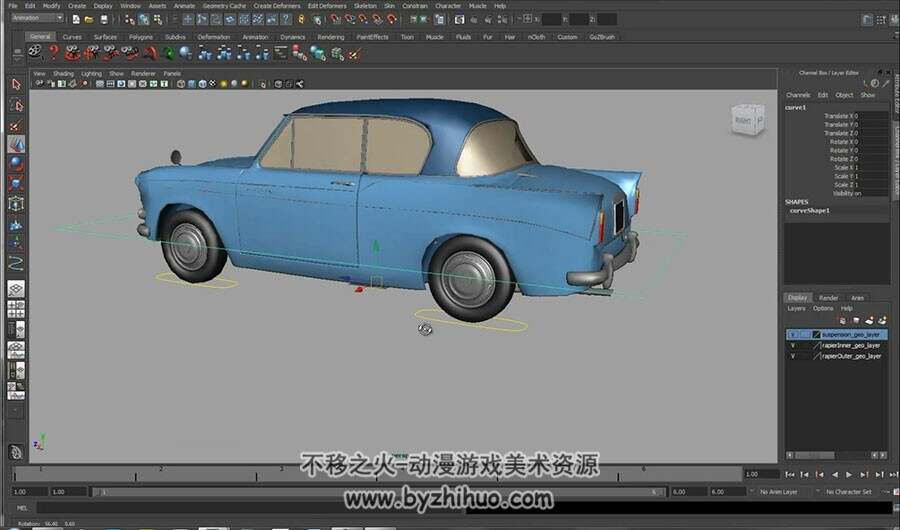Pick the Rotate tool sphere icon
This screenshot has height=530, width=900.
(16, 164)
